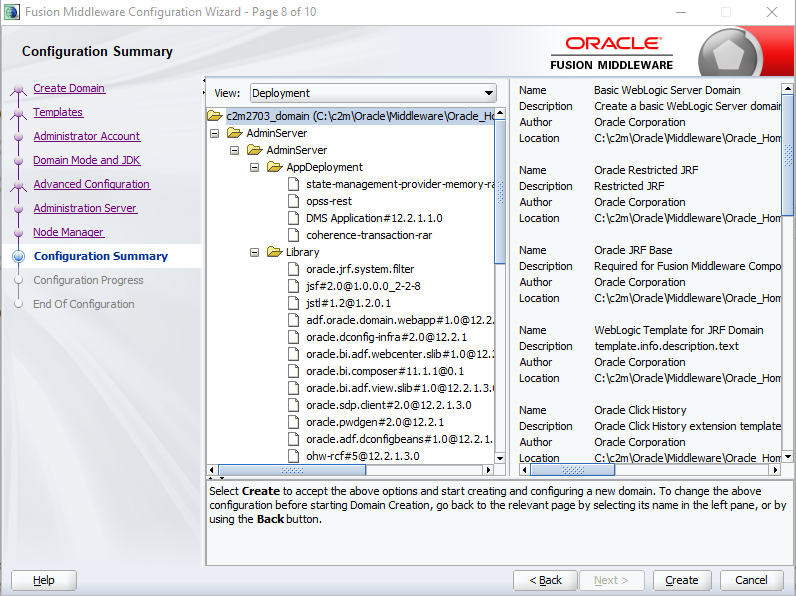
Task: Select the adf.oracle.domain.webapp library row
Action: point(400,320)
